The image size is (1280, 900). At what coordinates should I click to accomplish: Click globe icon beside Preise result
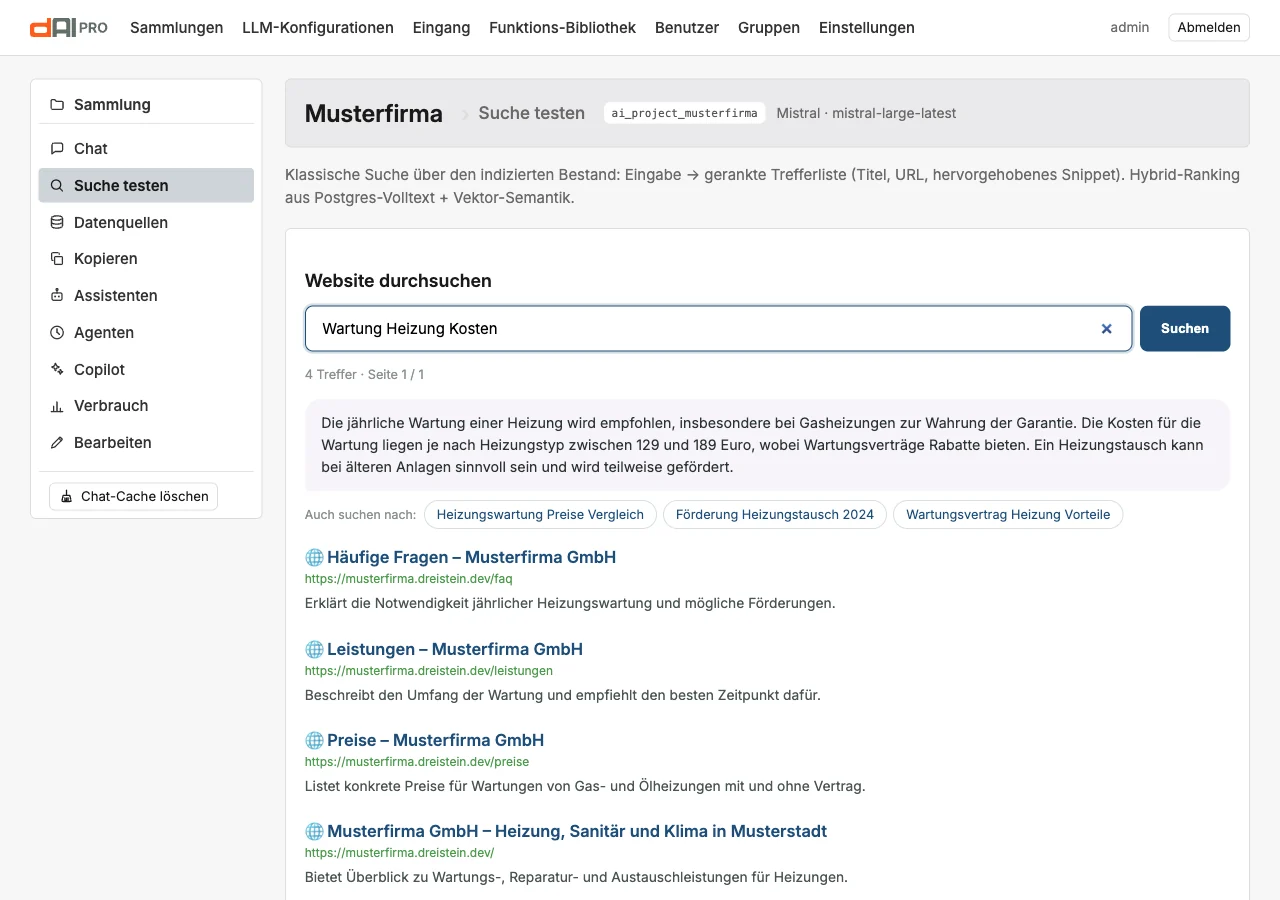pyautogui.click(x=314, y=741)
